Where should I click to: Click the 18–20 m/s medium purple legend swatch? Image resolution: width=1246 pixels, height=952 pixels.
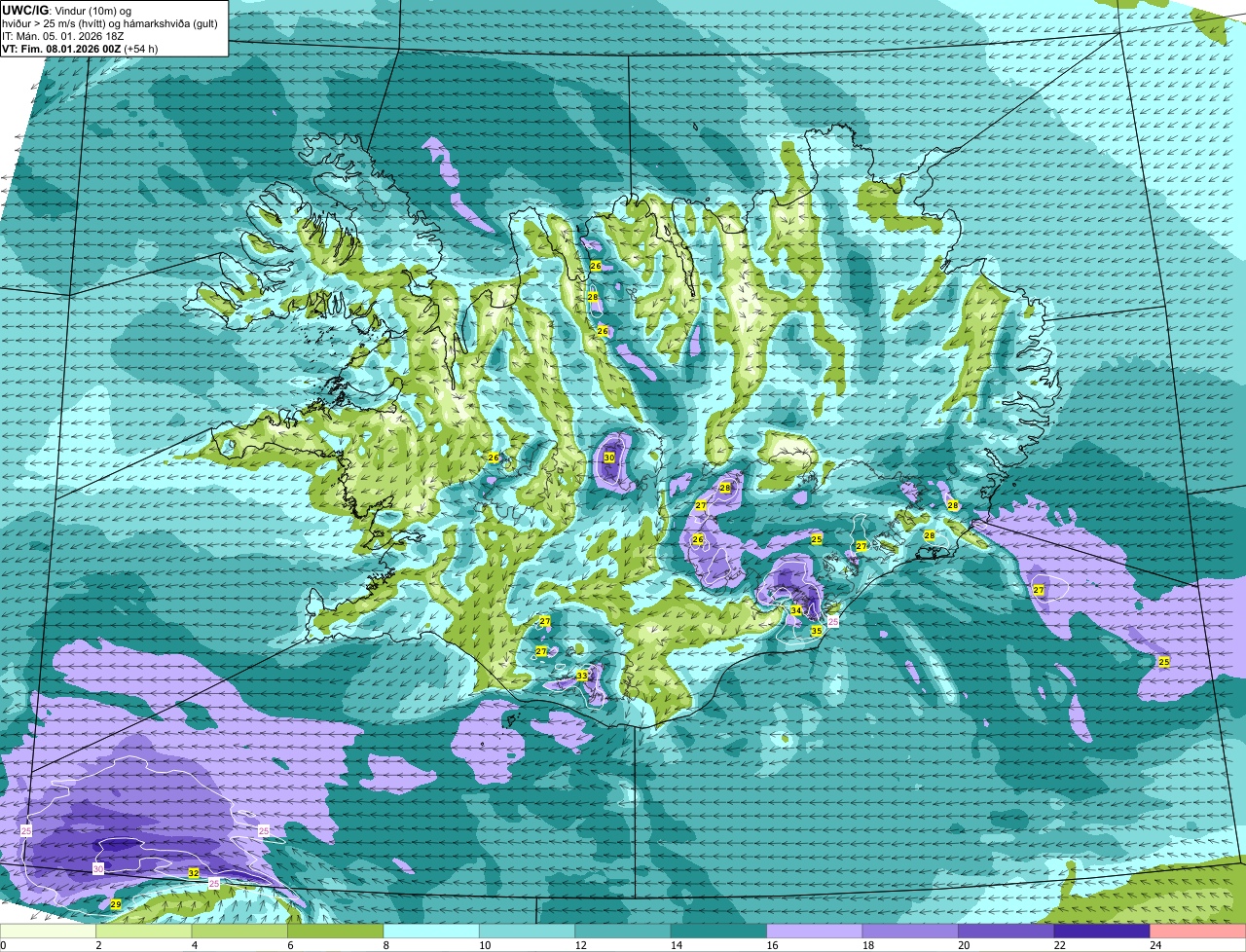coord(910,932)
